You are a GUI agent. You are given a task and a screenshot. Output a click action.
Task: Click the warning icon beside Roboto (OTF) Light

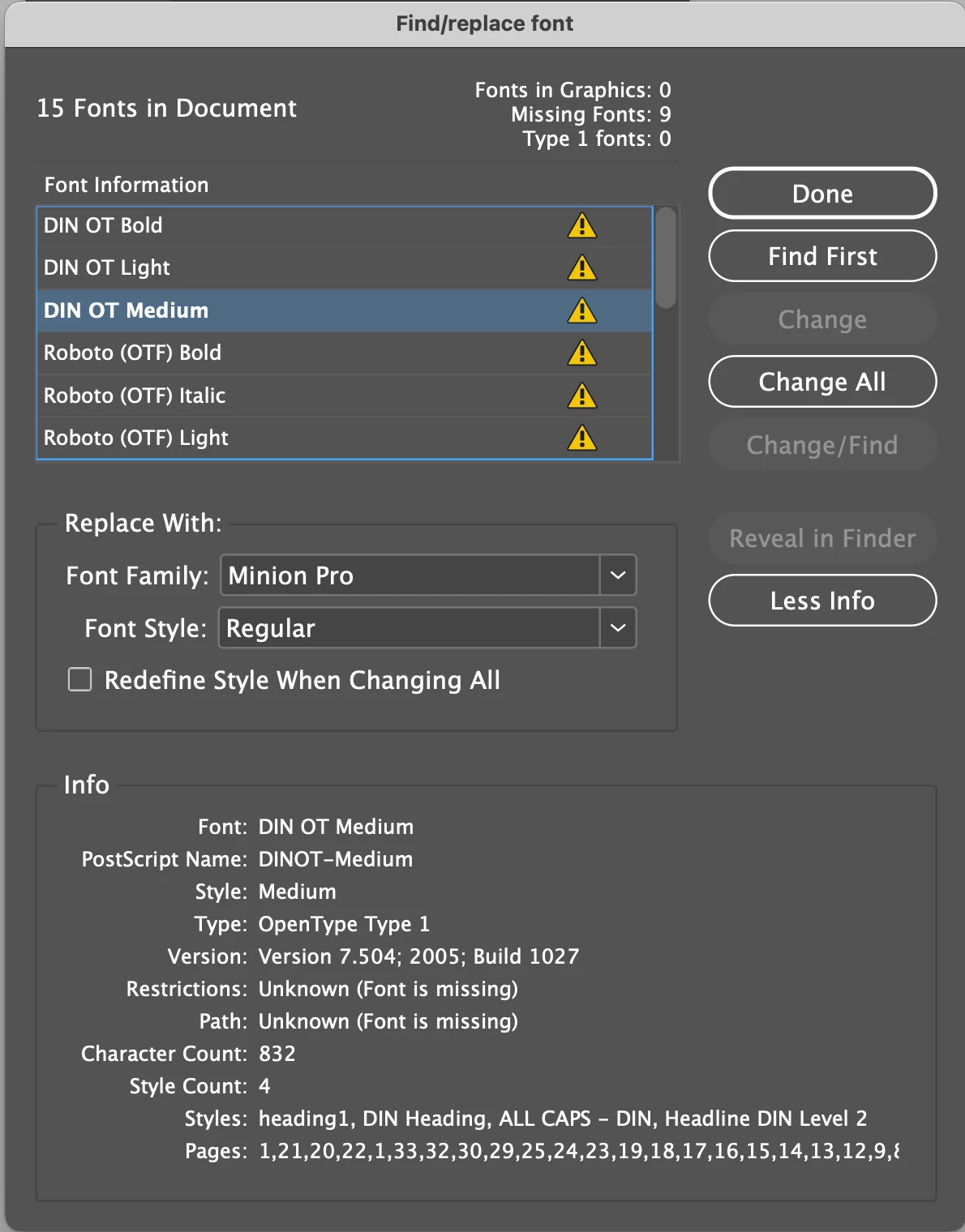581,438
